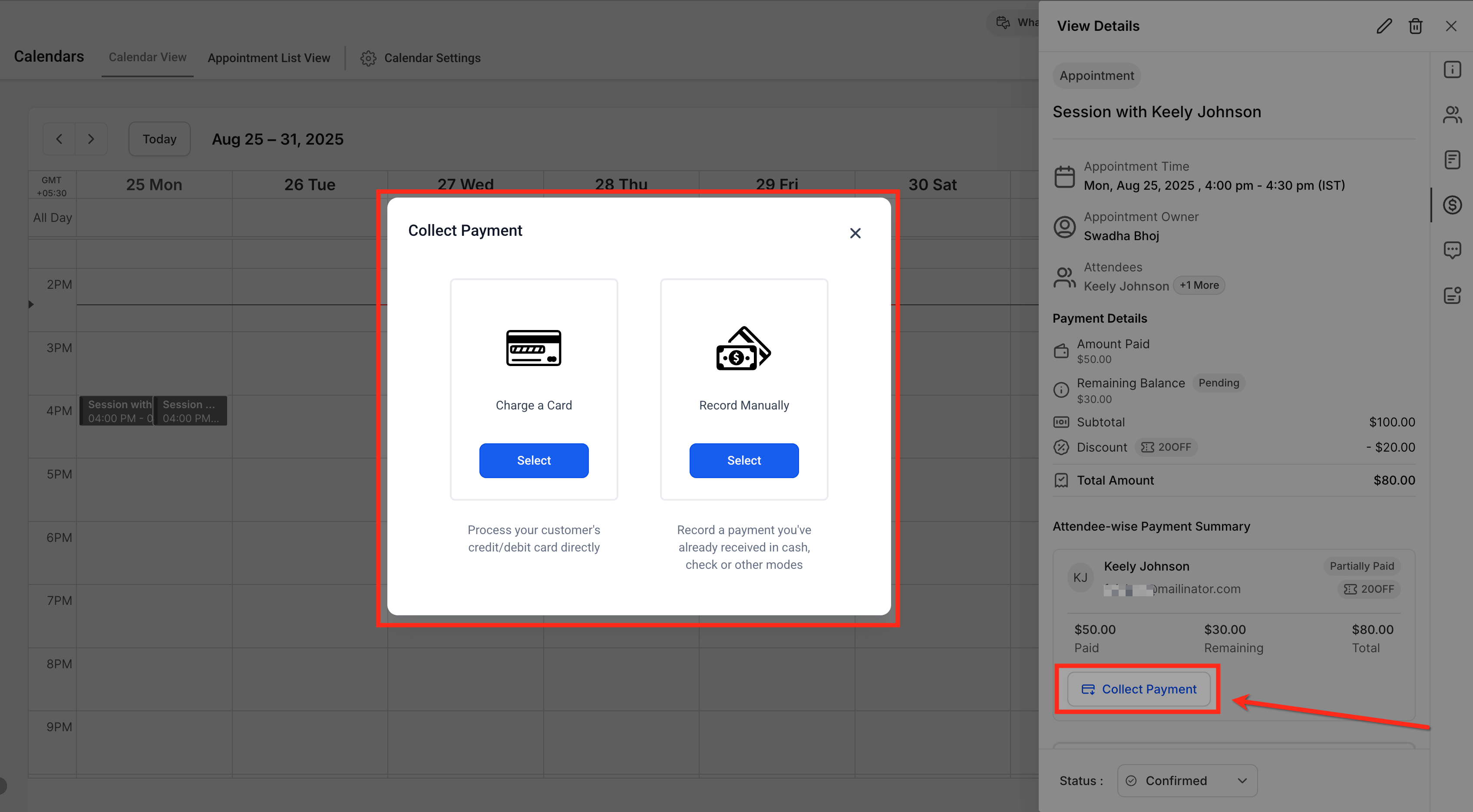Select the Charge a Card option

(534, 460)
